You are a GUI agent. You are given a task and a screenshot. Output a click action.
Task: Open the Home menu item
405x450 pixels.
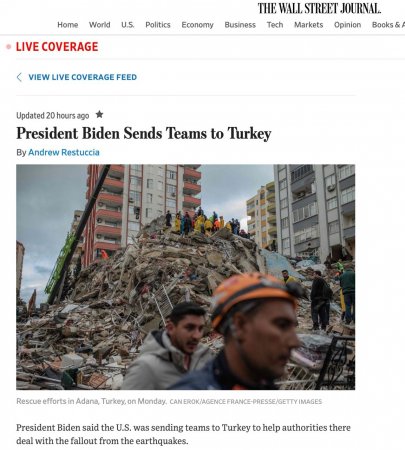tap(68, 25)
